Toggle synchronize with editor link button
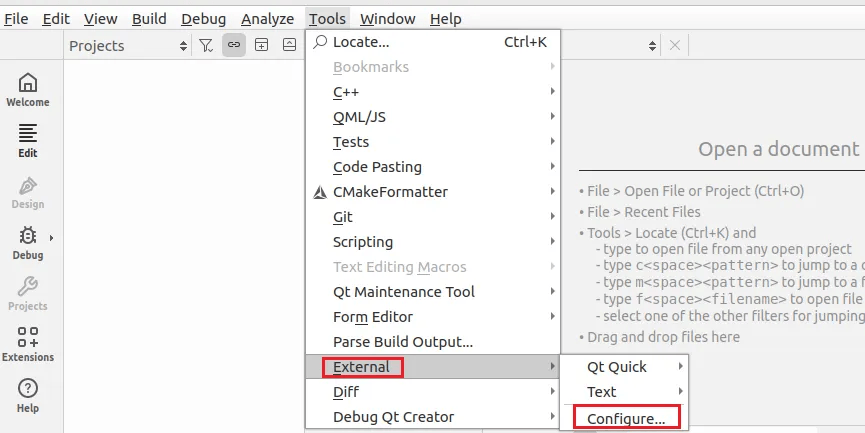 point(233,45)
